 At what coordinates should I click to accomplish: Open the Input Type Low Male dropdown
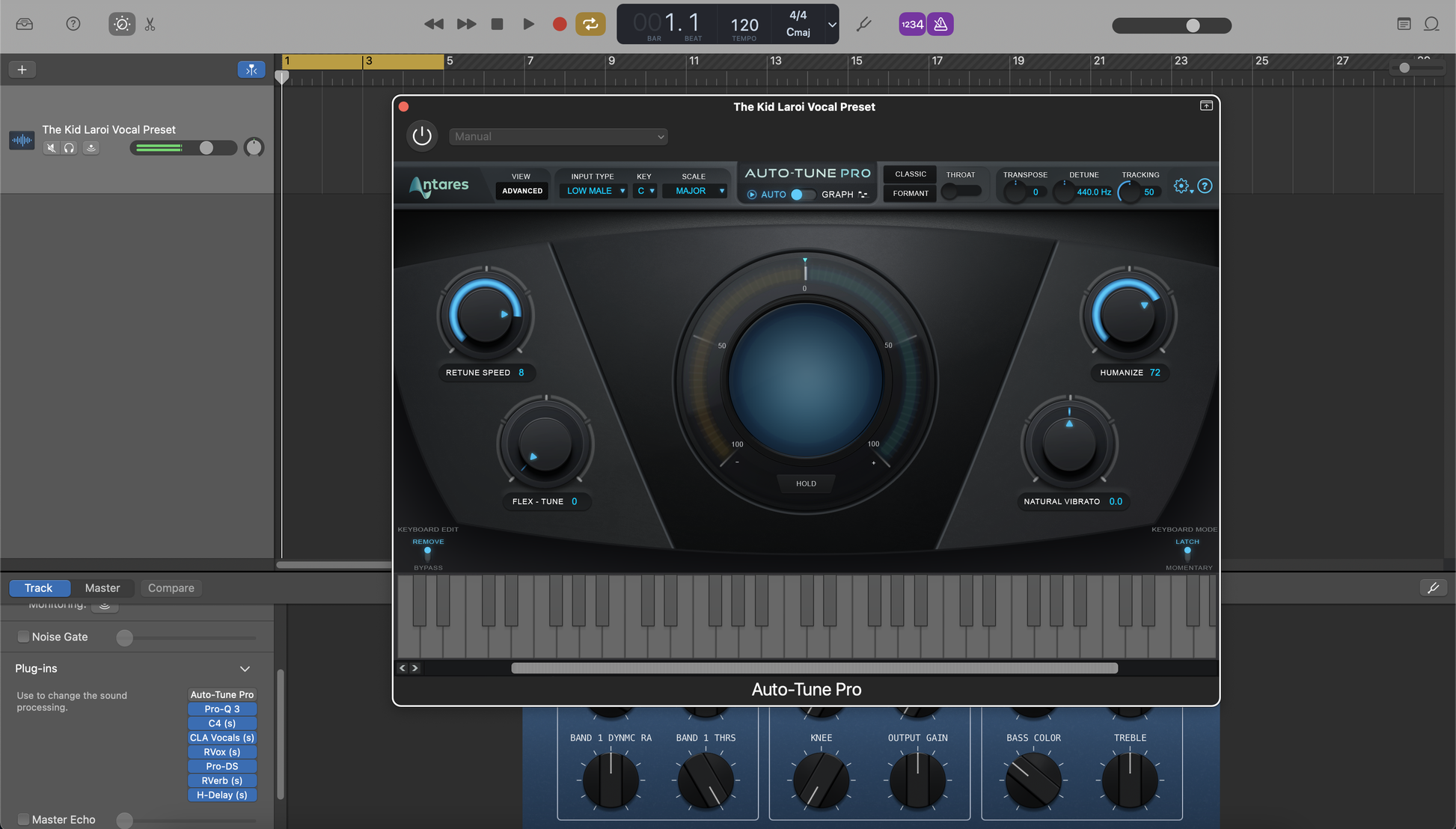pyautogui.click(x=594, y=191)
